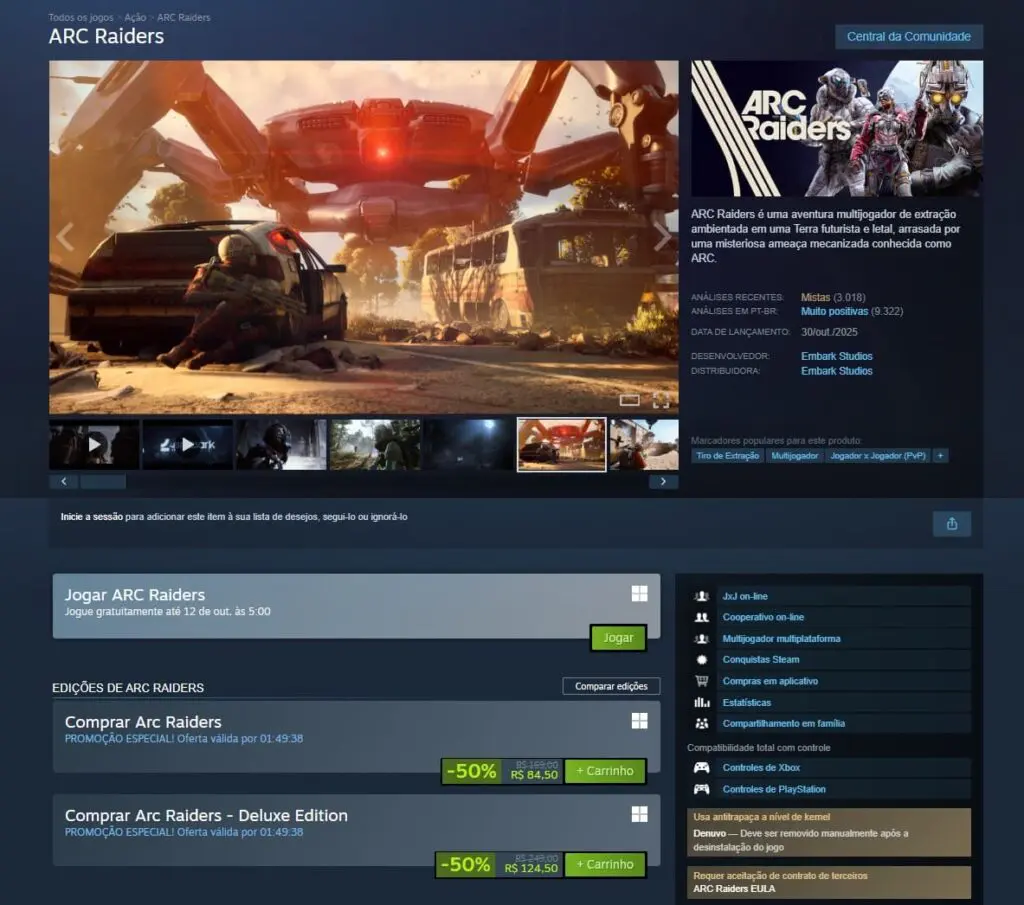Screen dimensions: 1024x905
Task: Select the highlighted red machine screenshot thumbnail
Action: [562, 445]
